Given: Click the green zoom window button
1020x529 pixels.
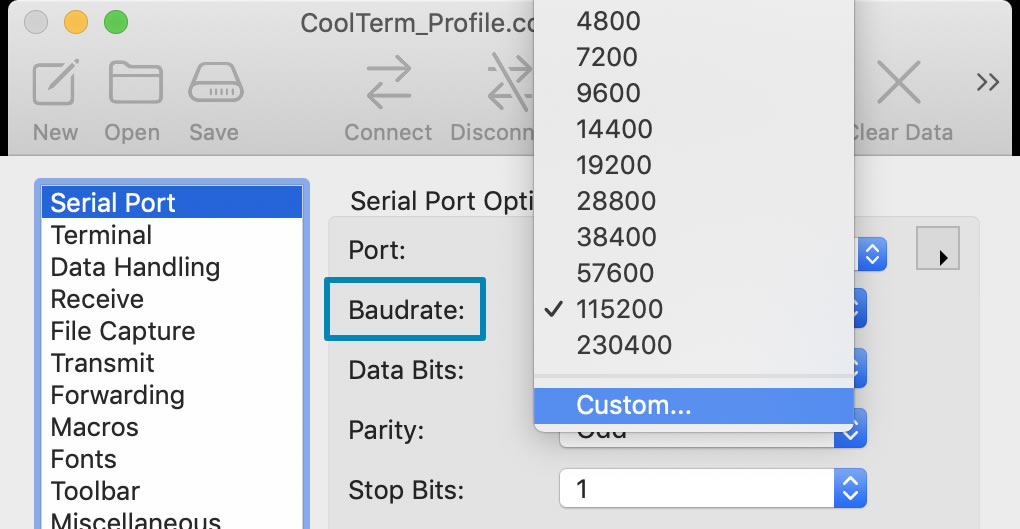Looking at the screenshot, I should tap(116, 21).
